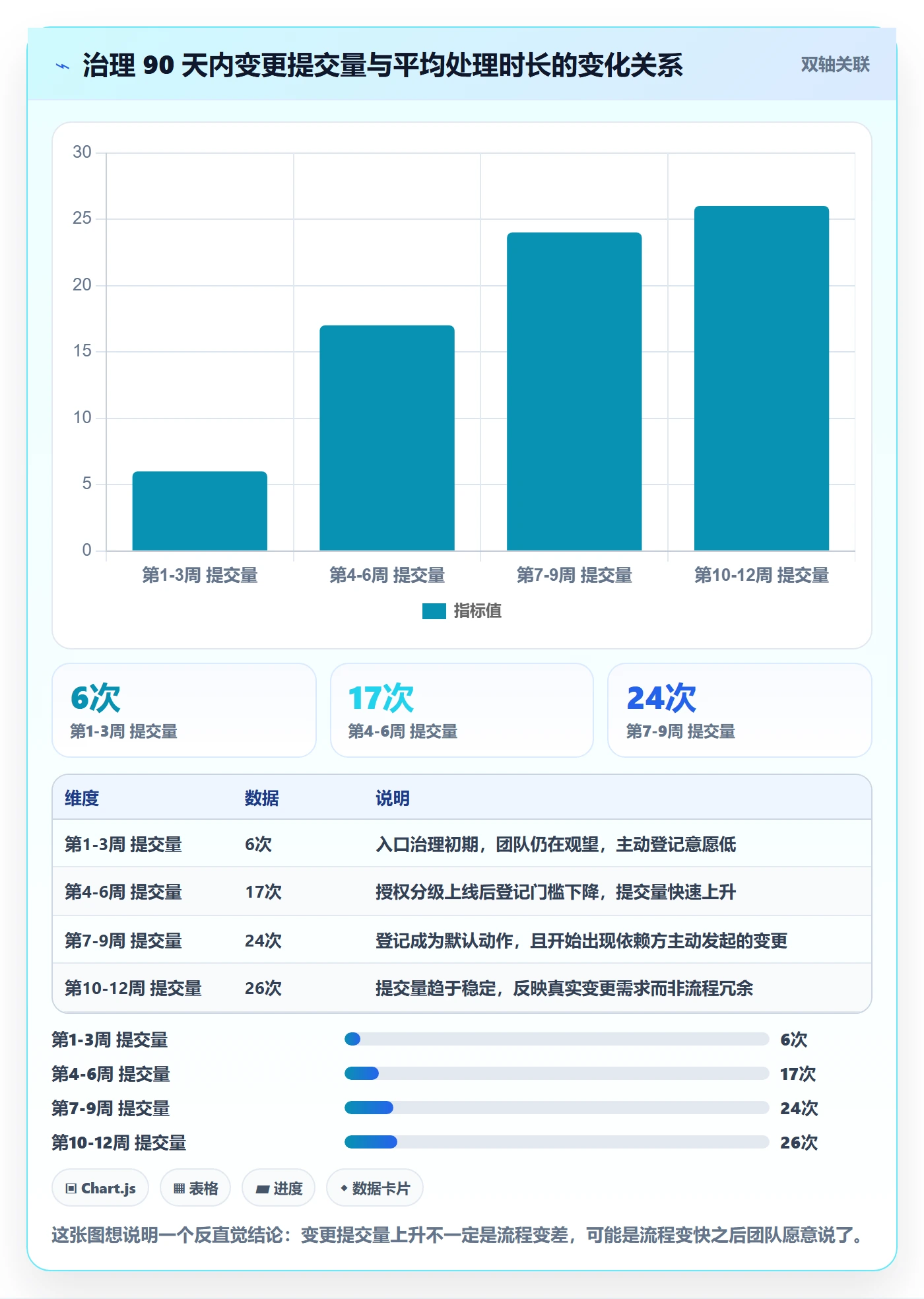Click the 26次 value beside the last progress bar
Screen dimensions: 924x1299
[799, 1143]
